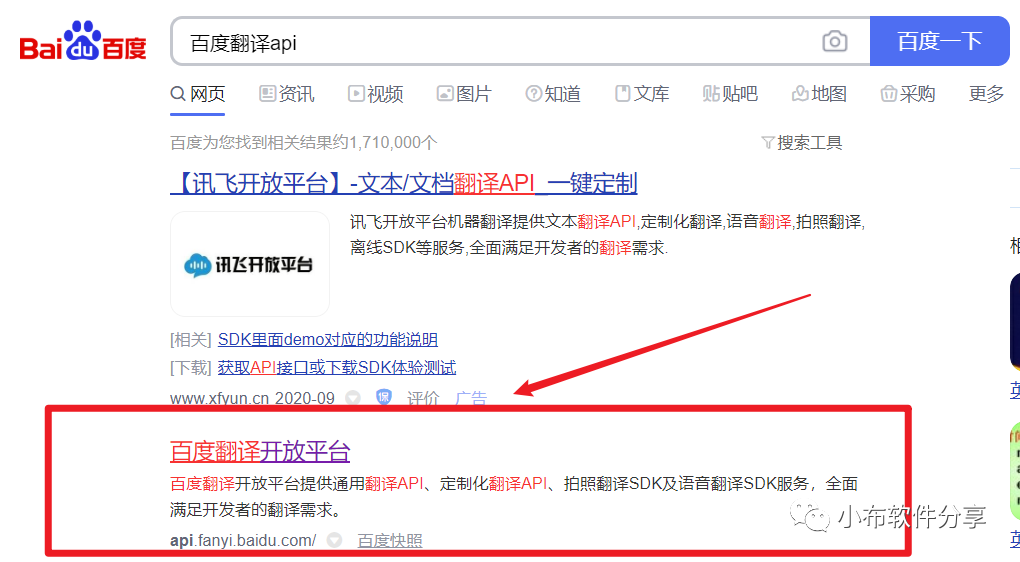Expand dropdown arrow beside api.fanyi.baidu.com

(334, 540)
